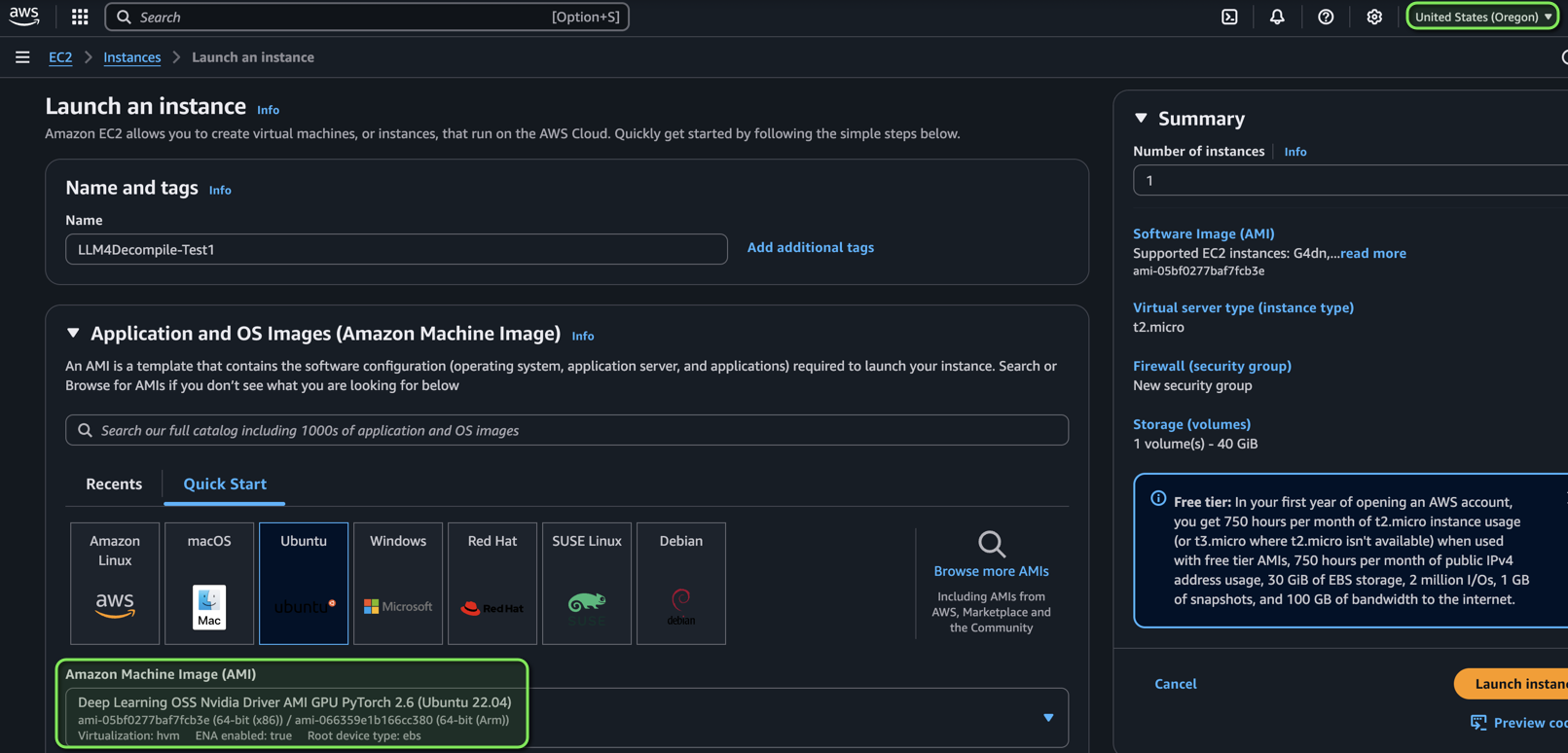The height and width of the screenshot is (753, 1568).
Task: Click the Launch an instance breadcrumb text
Action: [253, 57]
